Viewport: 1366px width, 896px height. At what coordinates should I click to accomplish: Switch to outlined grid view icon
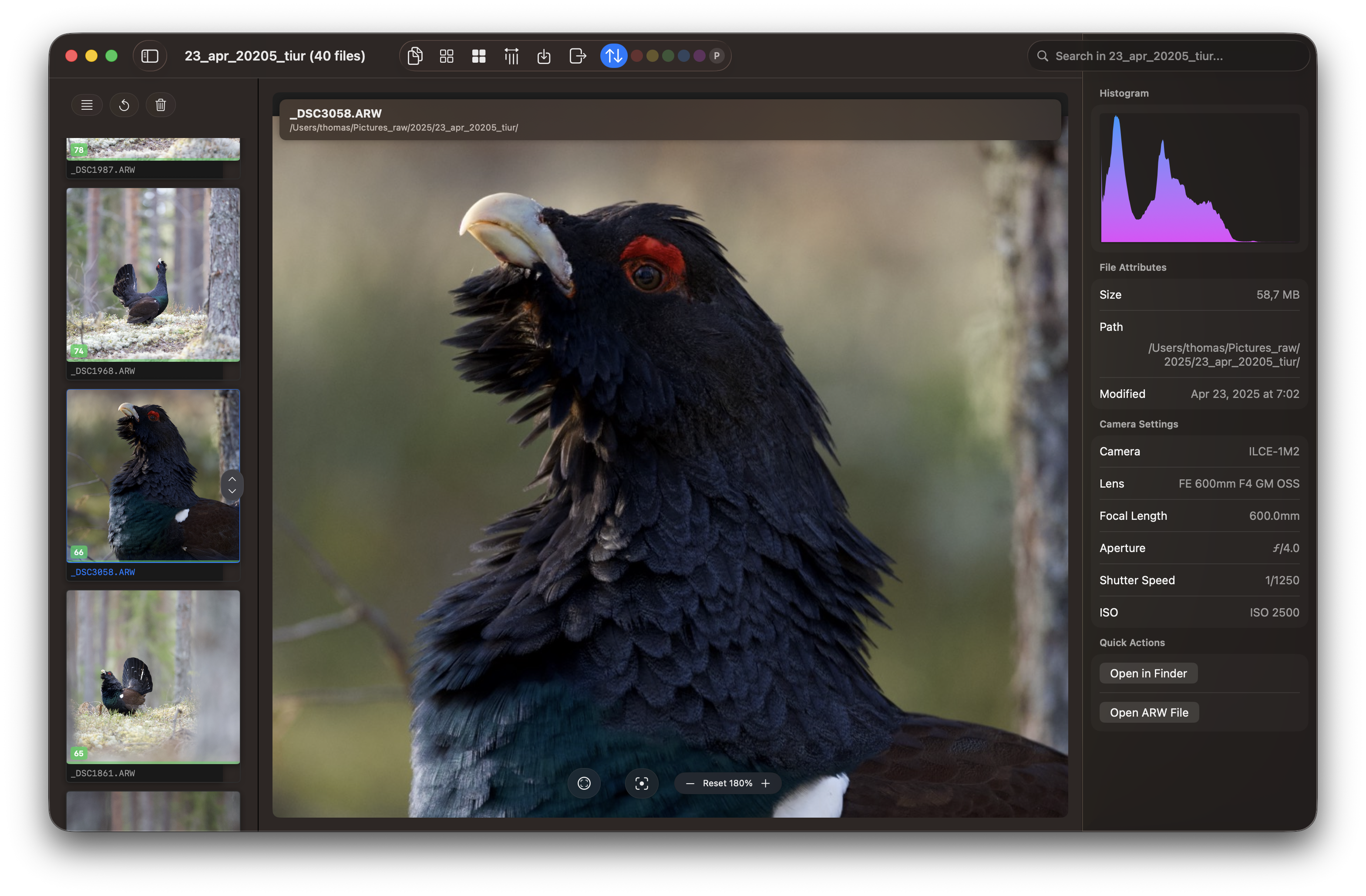(x=447, y=56)
